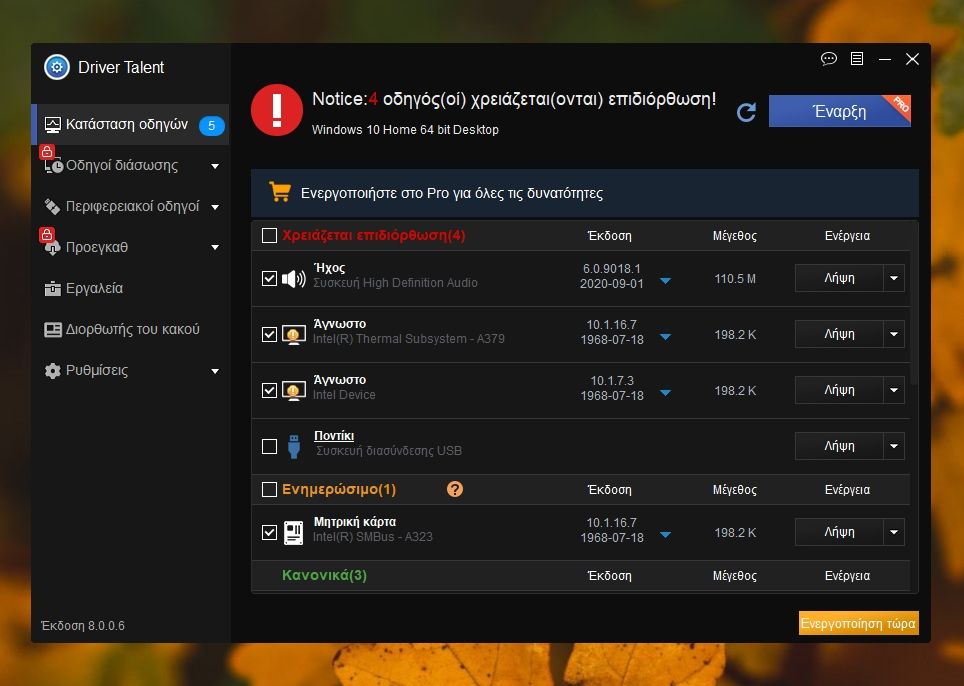964x686 pixels.
Task: Open the feedback chat bubble icon
Action: pyautogui.click(x=828, y=59)
